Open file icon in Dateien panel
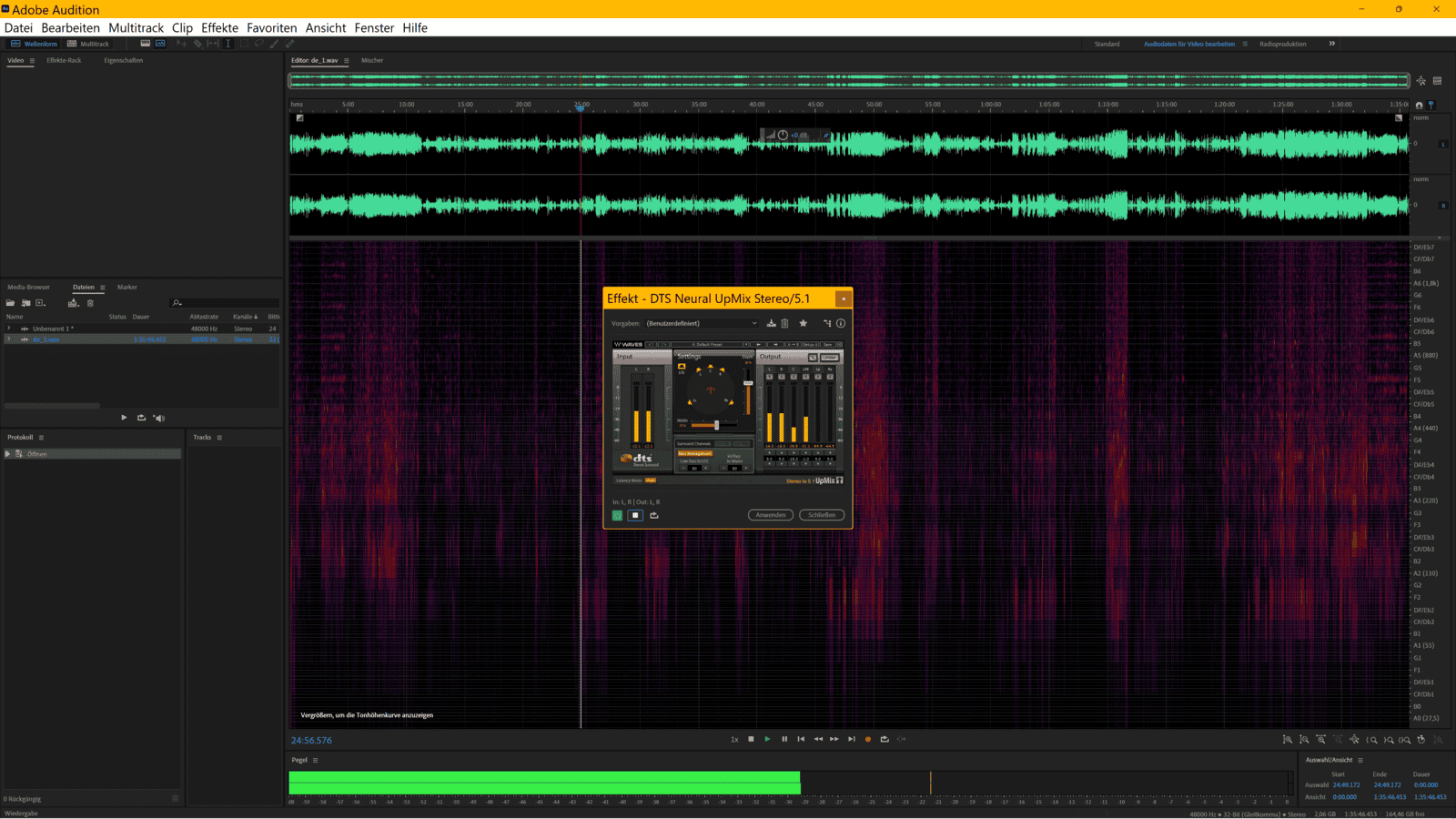 [11, 303]
